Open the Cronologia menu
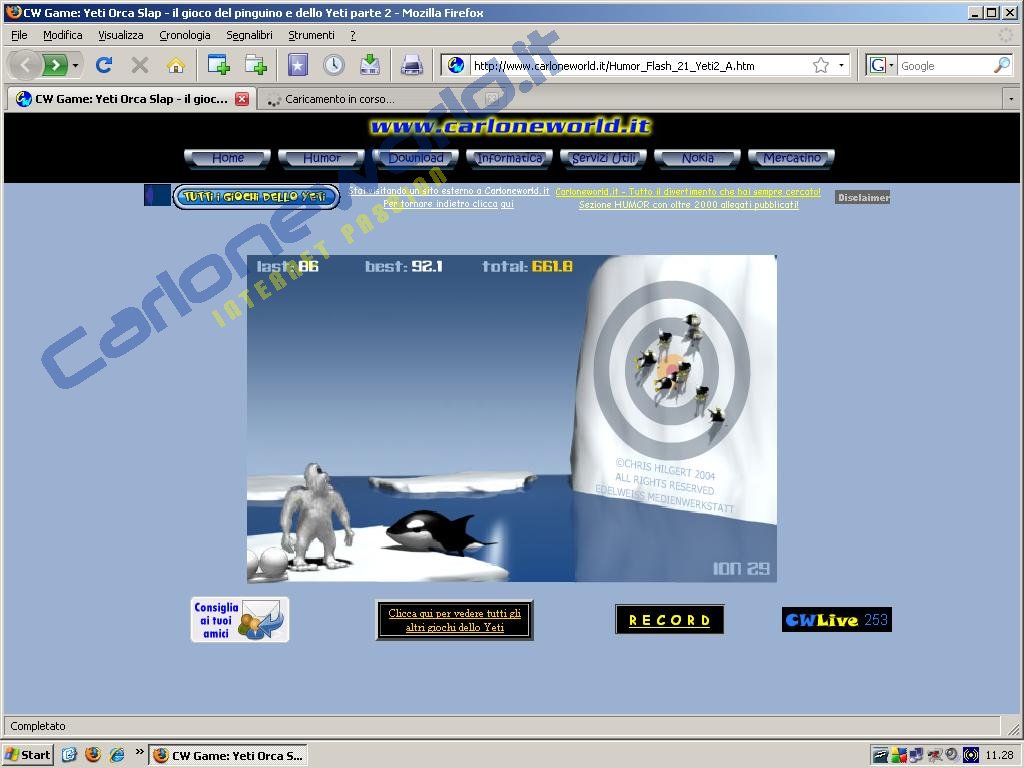1024x768 pixels. tap(185, 35)
